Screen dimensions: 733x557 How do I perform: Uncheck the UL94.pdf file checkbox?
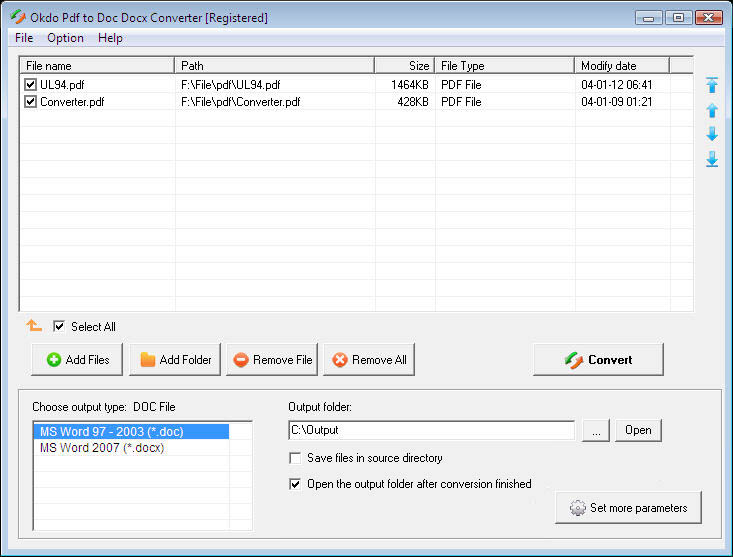(31, 85)
